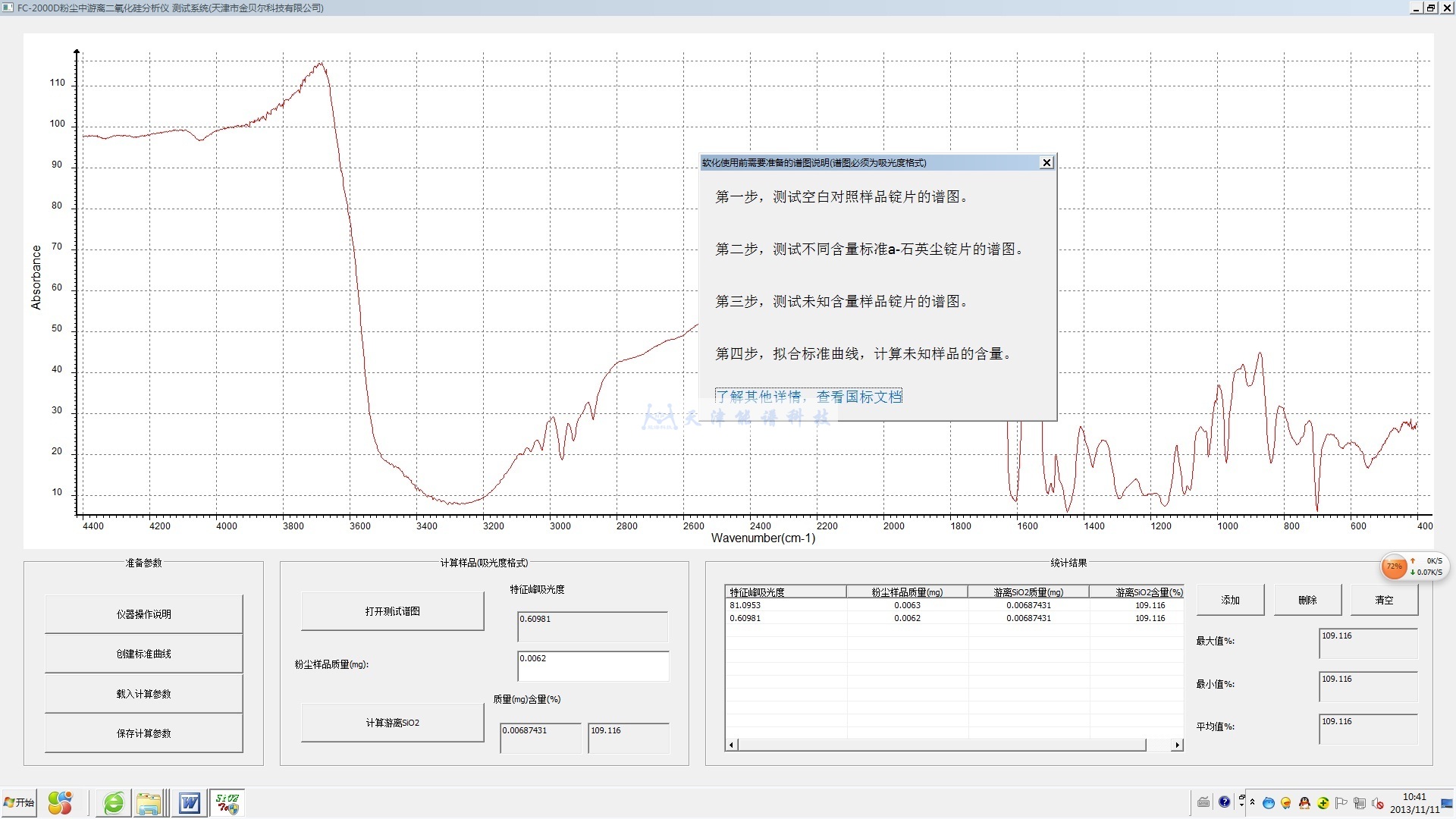
Task: Launch the green browser taskbar icon
Action: point(114,803)
